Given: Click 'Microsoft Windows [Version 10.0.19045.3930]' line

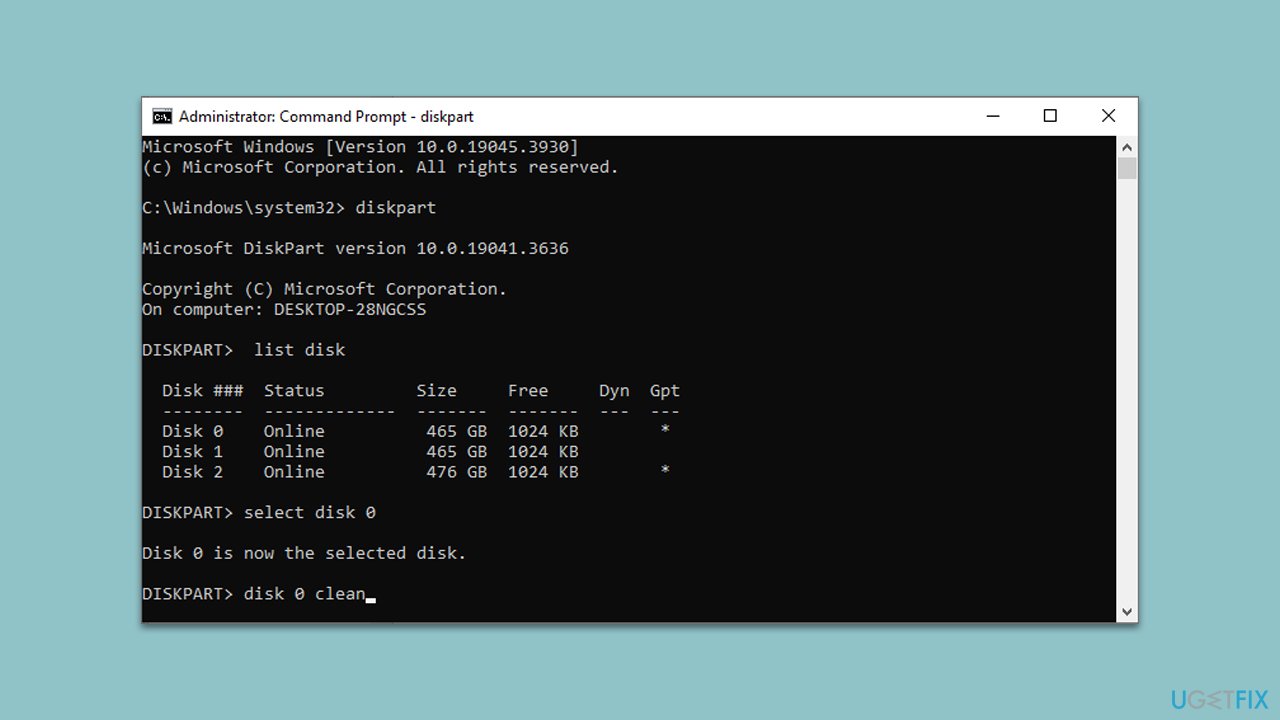Looking at the screenshot, I should (x=360, y=147).
